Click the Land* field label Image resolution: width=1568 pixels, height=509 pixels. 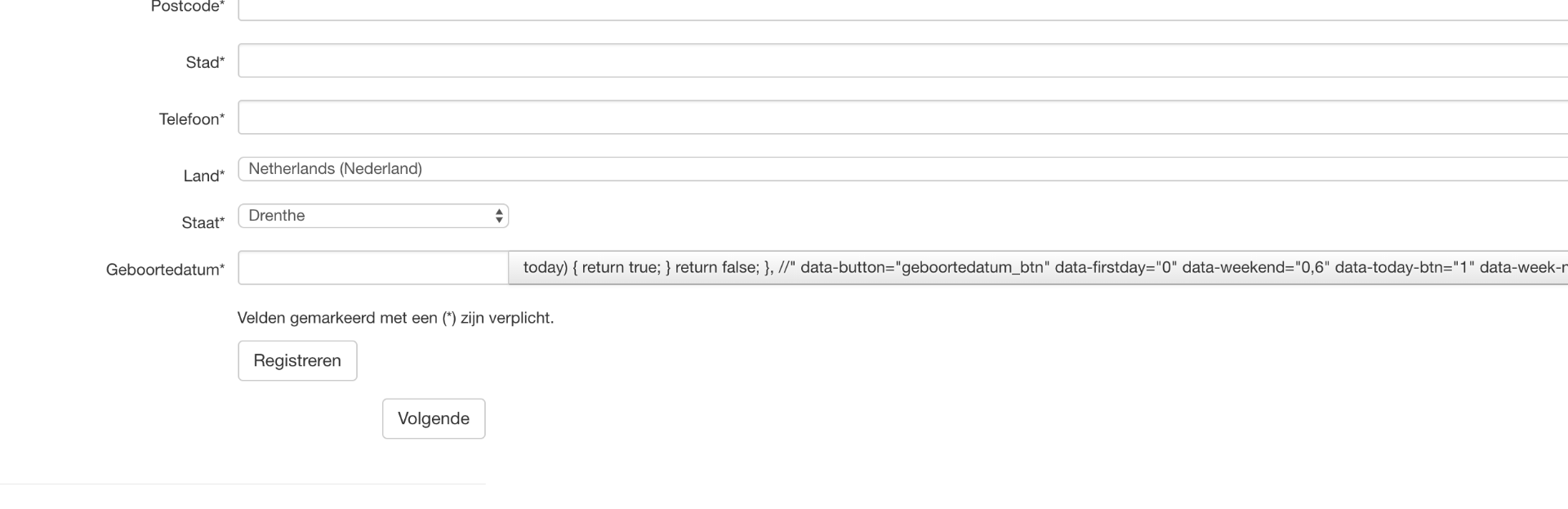[203, 176]
